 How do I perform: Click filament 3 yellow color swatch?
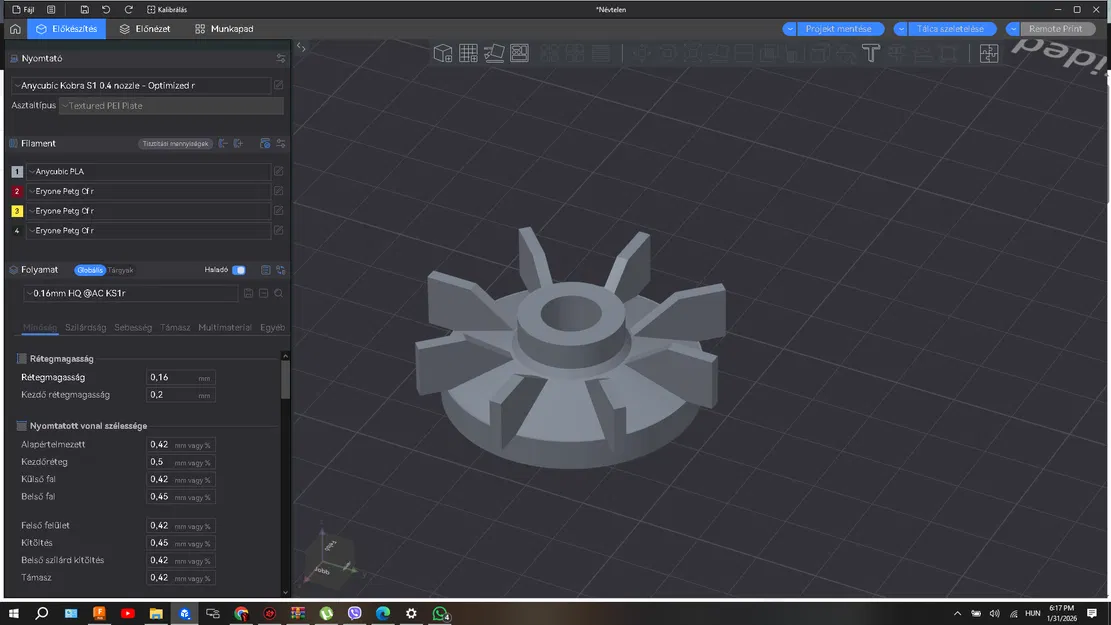click(x=17, y=211)
